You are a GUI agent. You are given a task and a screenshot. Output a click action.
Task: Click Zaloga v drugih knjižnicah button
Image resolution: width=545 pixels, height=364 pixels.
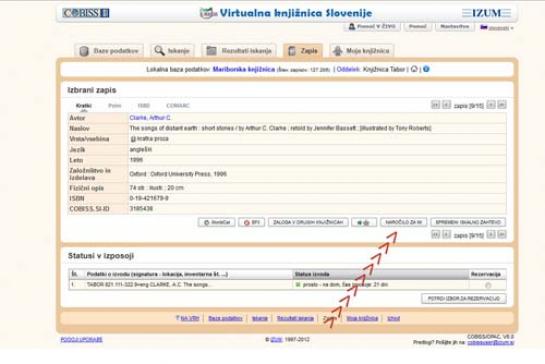(308, 223)
